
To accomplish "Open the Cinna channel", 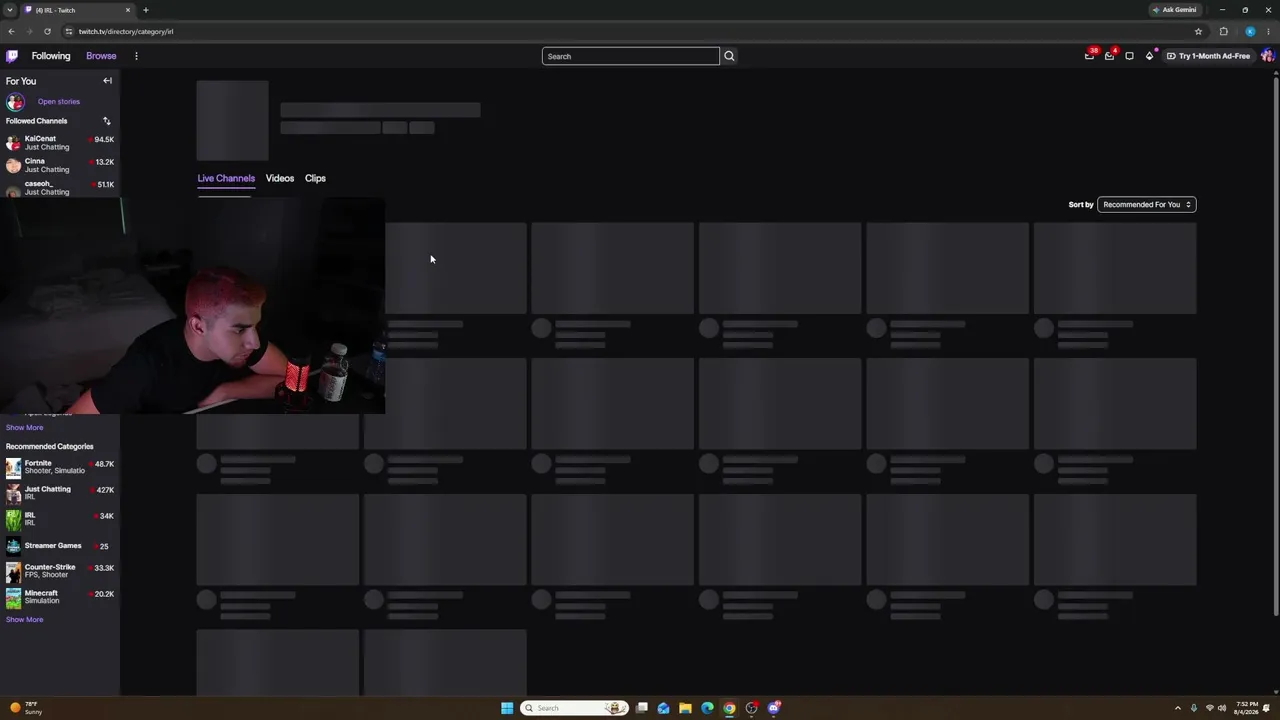I will [x=60, y=165].
